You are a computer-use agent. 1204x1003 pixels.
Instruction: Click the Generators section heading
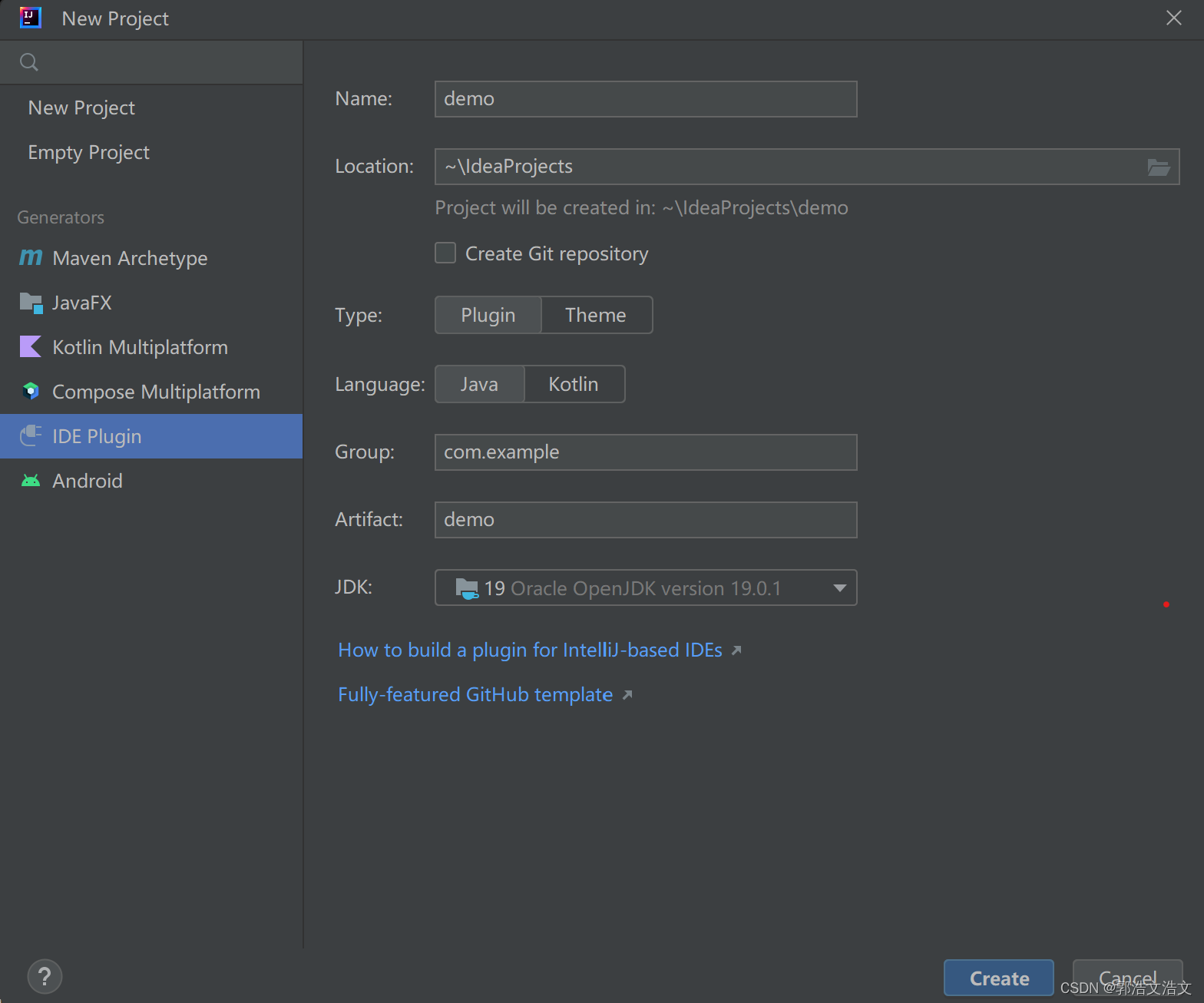(x=61, y=217)
